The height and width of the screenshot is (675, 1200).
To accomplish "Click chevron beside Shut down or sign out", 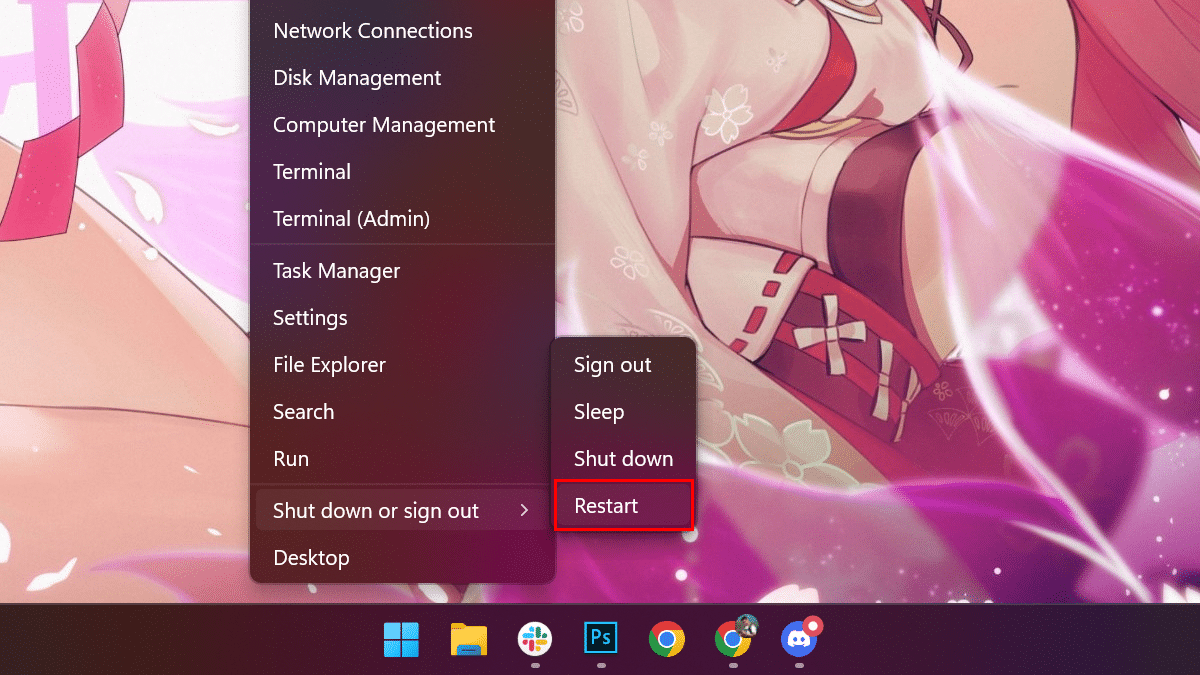I will pyautogui.click(x=524, y=511).
